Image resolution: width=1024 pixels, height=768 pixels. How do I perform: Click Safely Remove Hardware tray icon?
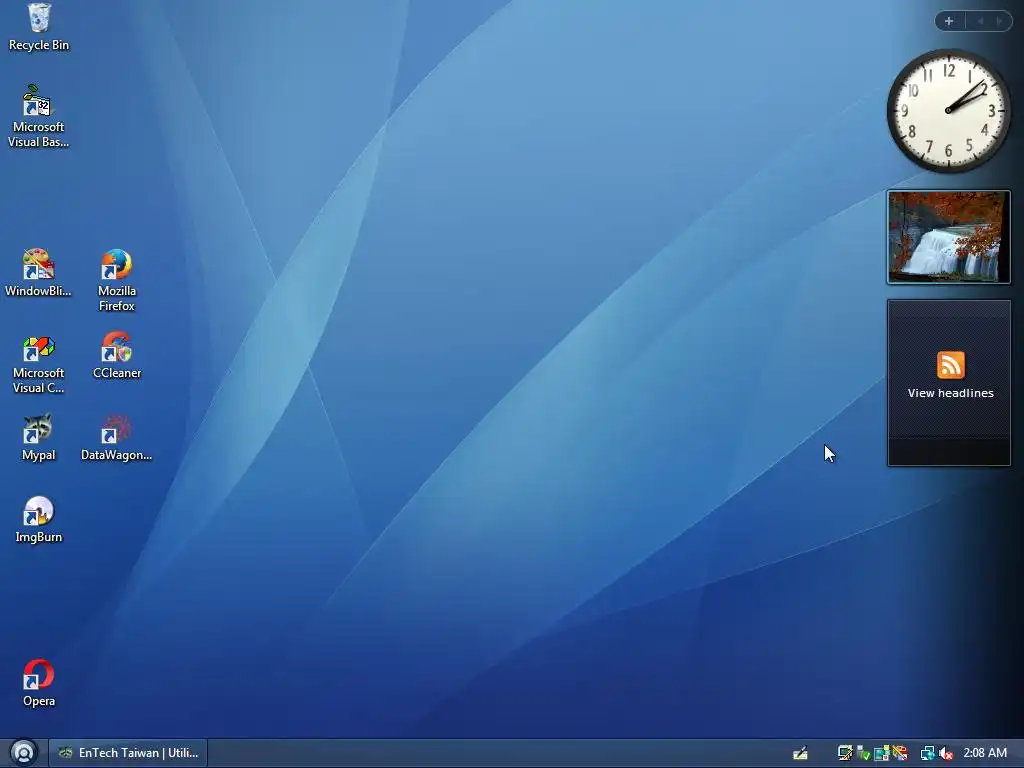(x=863, y=753)
